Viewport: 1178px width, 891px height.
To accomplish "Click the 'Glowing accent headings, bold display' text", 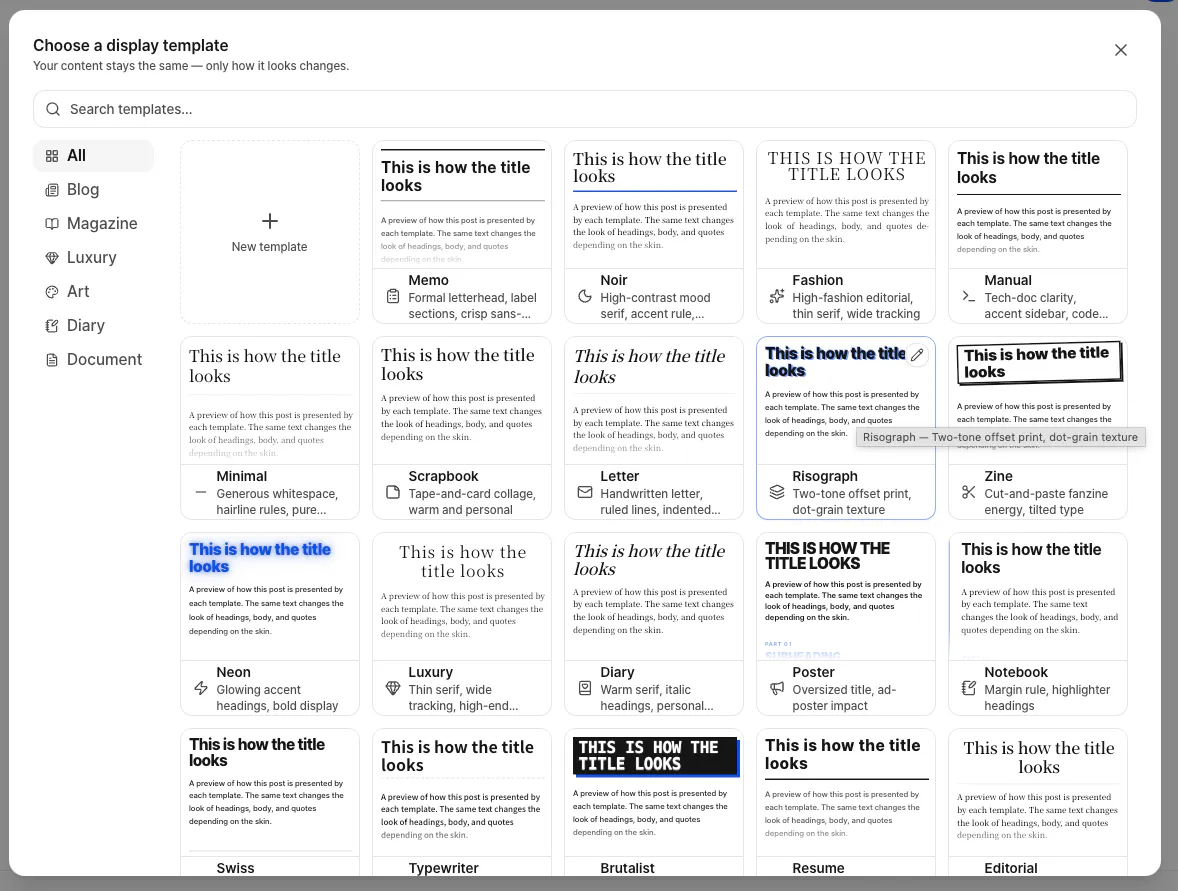I will pos(277,698).
